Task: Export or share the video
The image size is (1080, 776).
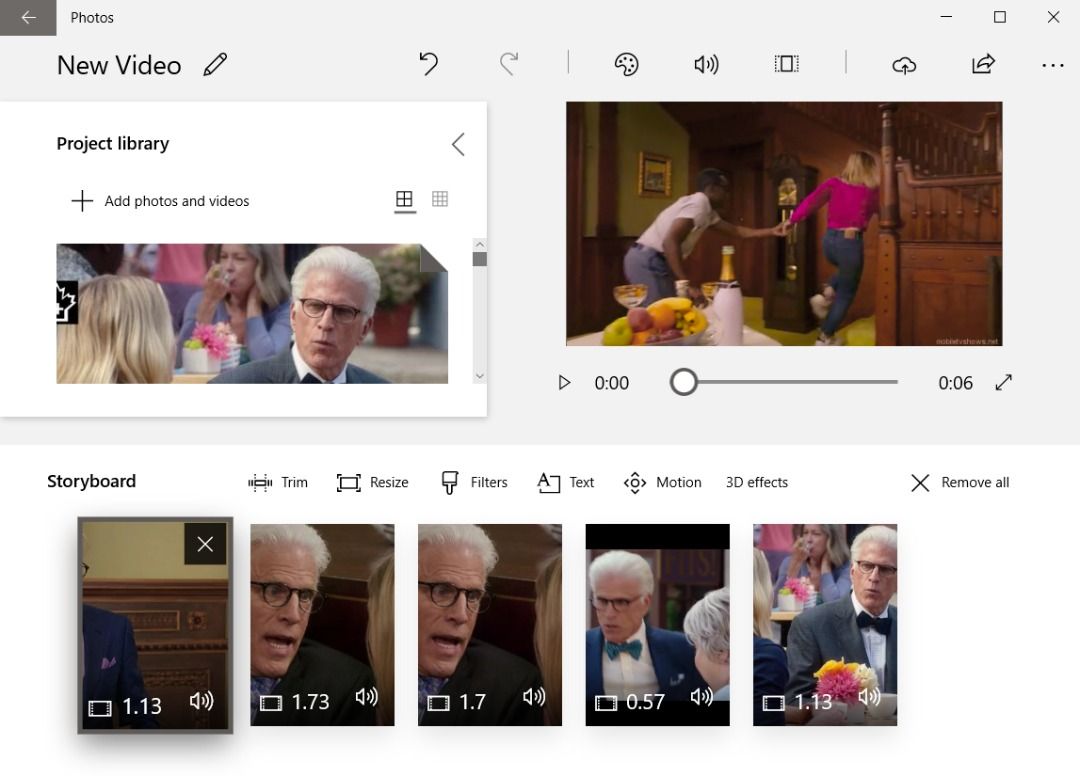Action: tap(983, 64)
